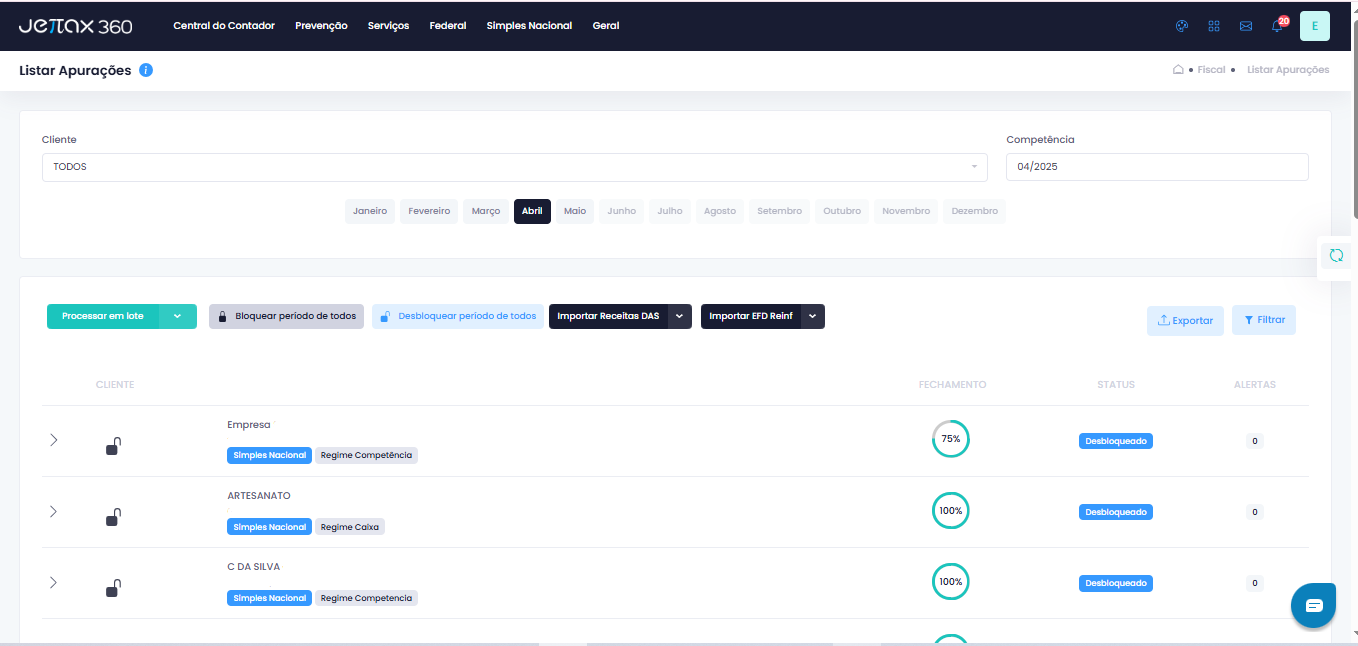The height and width of the screenshot is (646, 1358).
Task: Click the refresh icon on right edge
Action: pos(1336,255)
